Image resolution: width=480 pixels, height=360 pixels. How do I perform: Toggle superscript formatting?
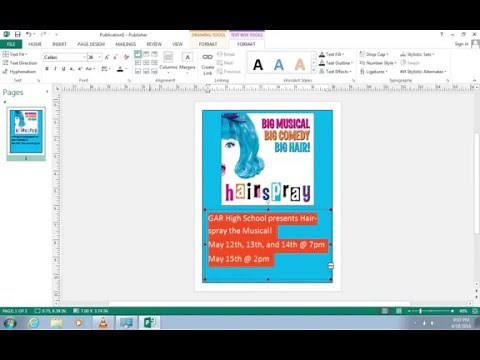80,69
